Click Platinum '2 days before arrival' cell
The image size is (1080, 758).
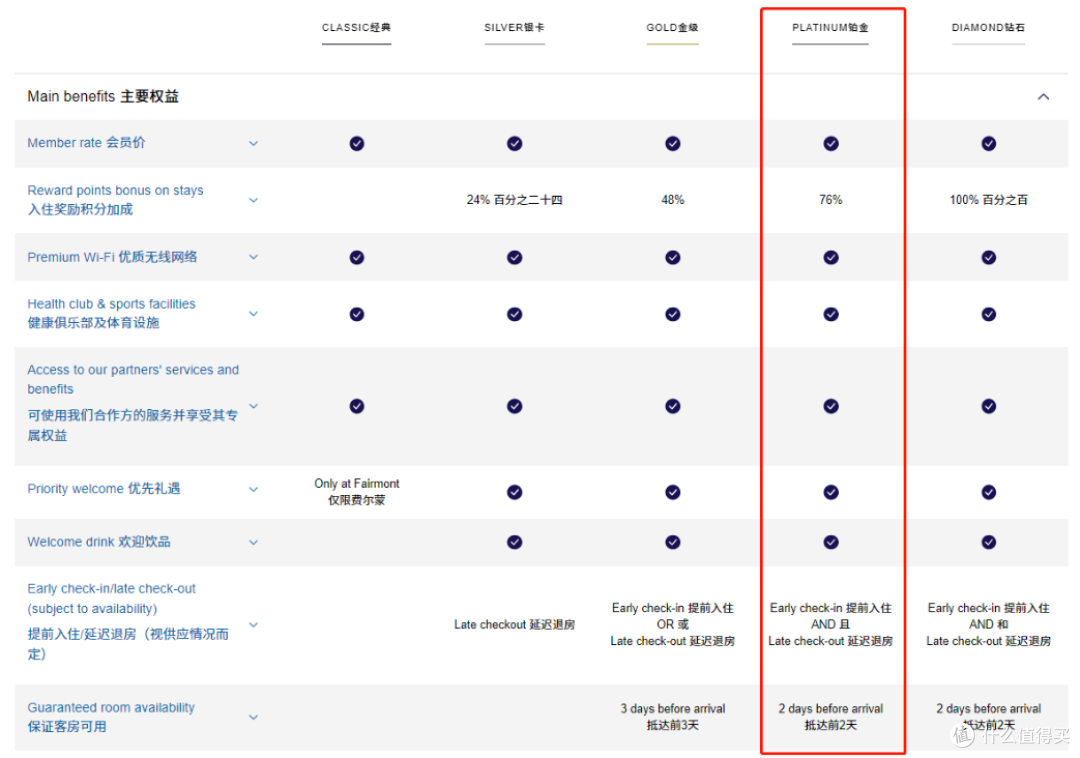pos(831,717)
